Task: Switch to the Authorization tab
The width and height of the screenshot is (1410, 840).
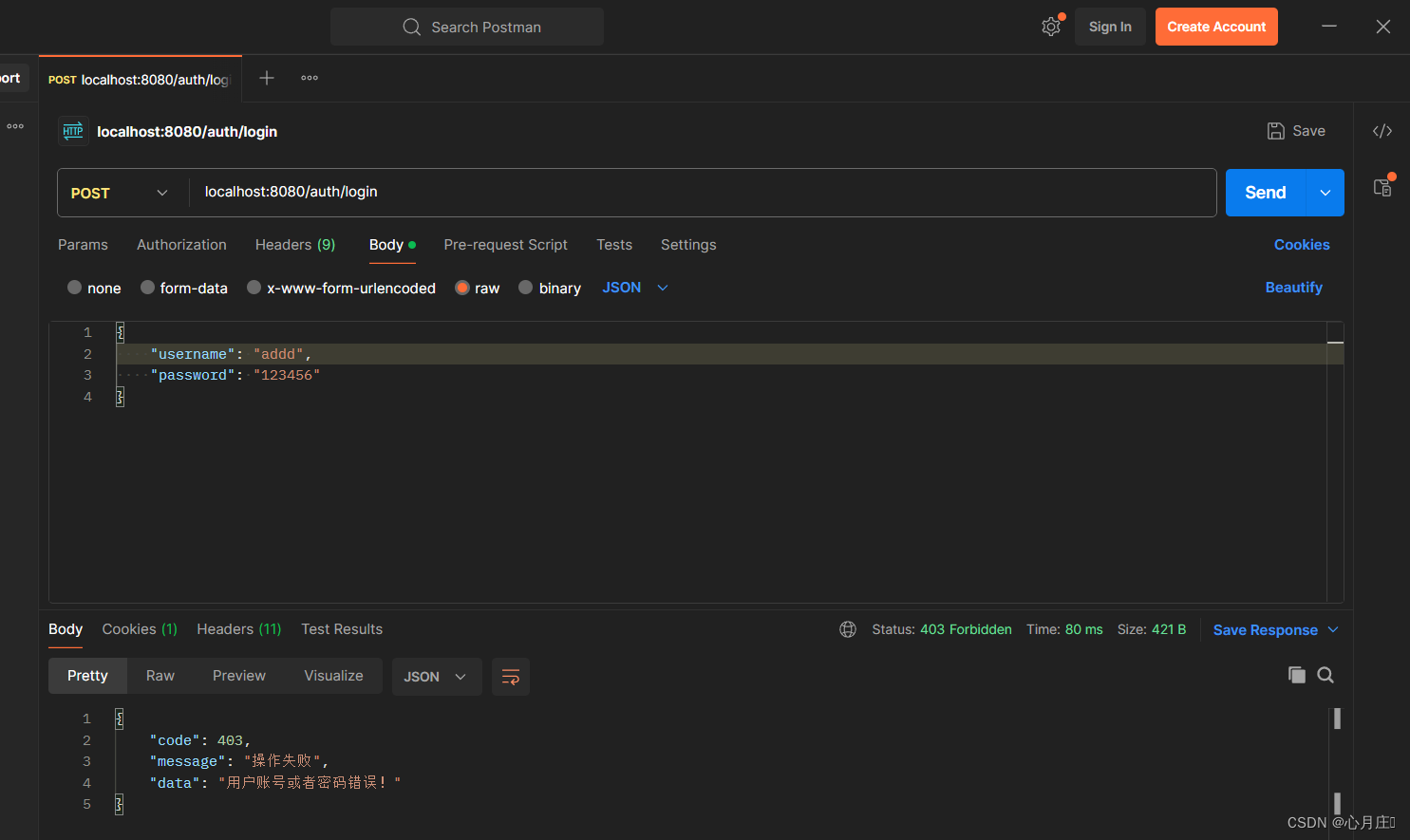Action: 181,245
